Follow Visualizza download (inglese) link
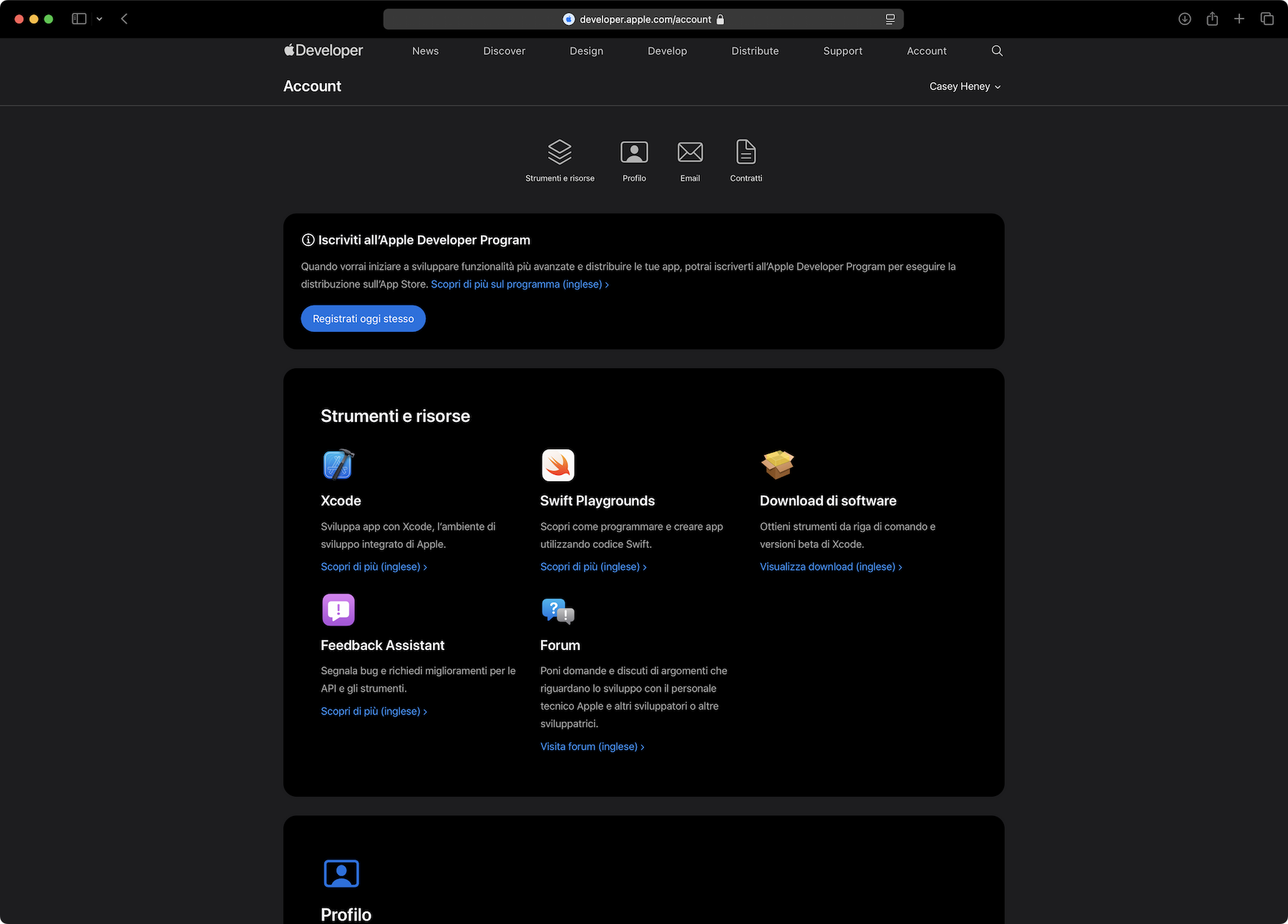Screen dimensions: 1288x924 click(x=830, y=566)
